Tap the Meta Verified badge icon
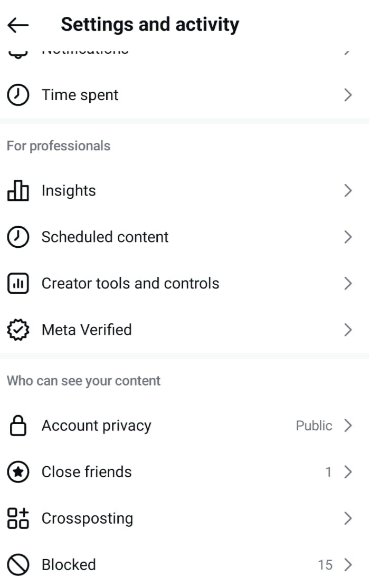 pyautogui.click(x=18, y=330)
